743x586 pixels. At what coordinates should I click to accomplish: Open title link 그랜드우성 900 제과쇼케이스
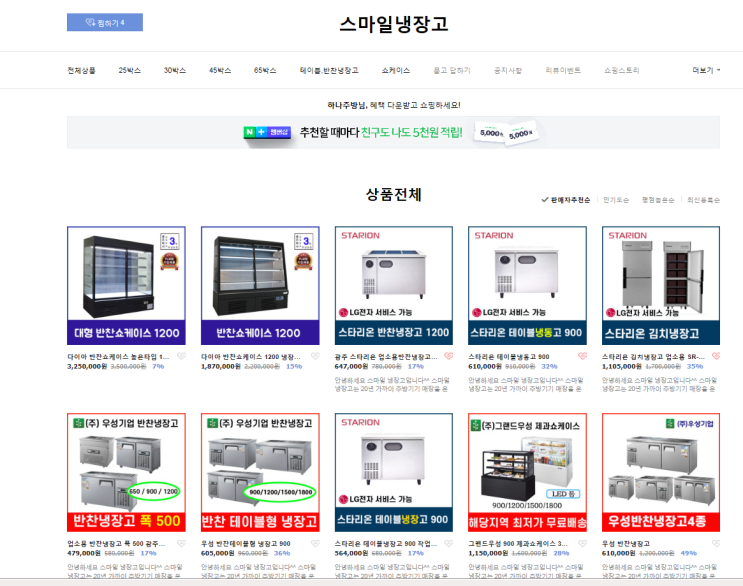[x=518, y=543]
